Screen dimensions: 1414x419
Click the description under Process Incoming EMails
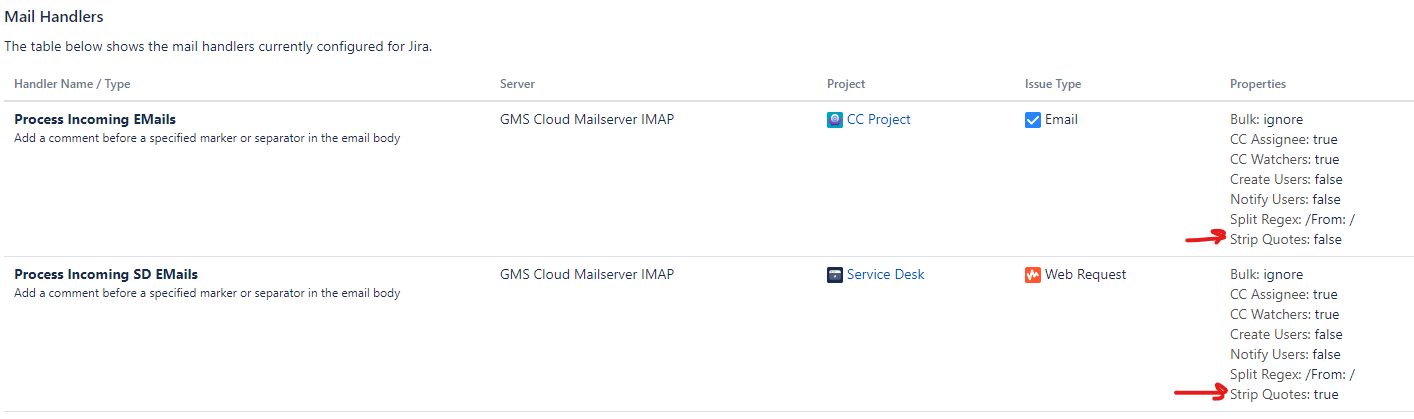point(207,138)
